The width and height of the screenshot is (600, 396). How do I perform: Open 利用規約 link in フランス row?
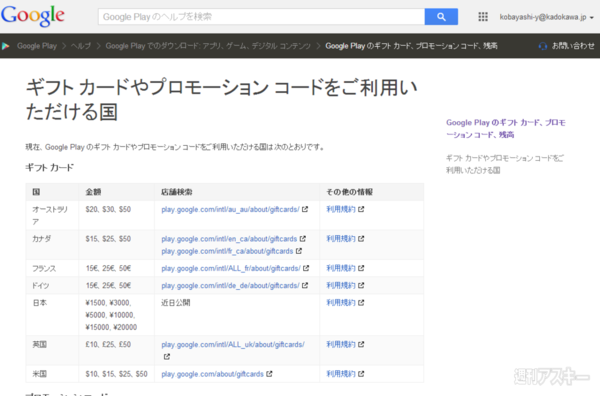tap(341, 268)
